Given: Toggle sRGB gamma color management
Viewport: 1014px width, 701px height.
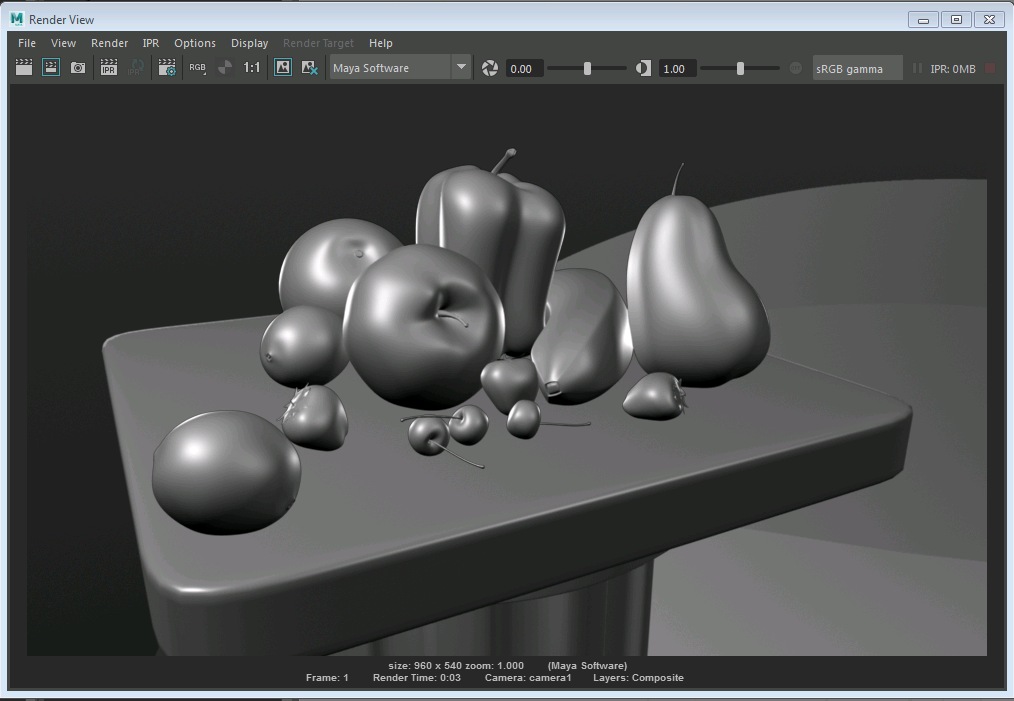Looking at the screenshot, I should (x=857, y=68).
